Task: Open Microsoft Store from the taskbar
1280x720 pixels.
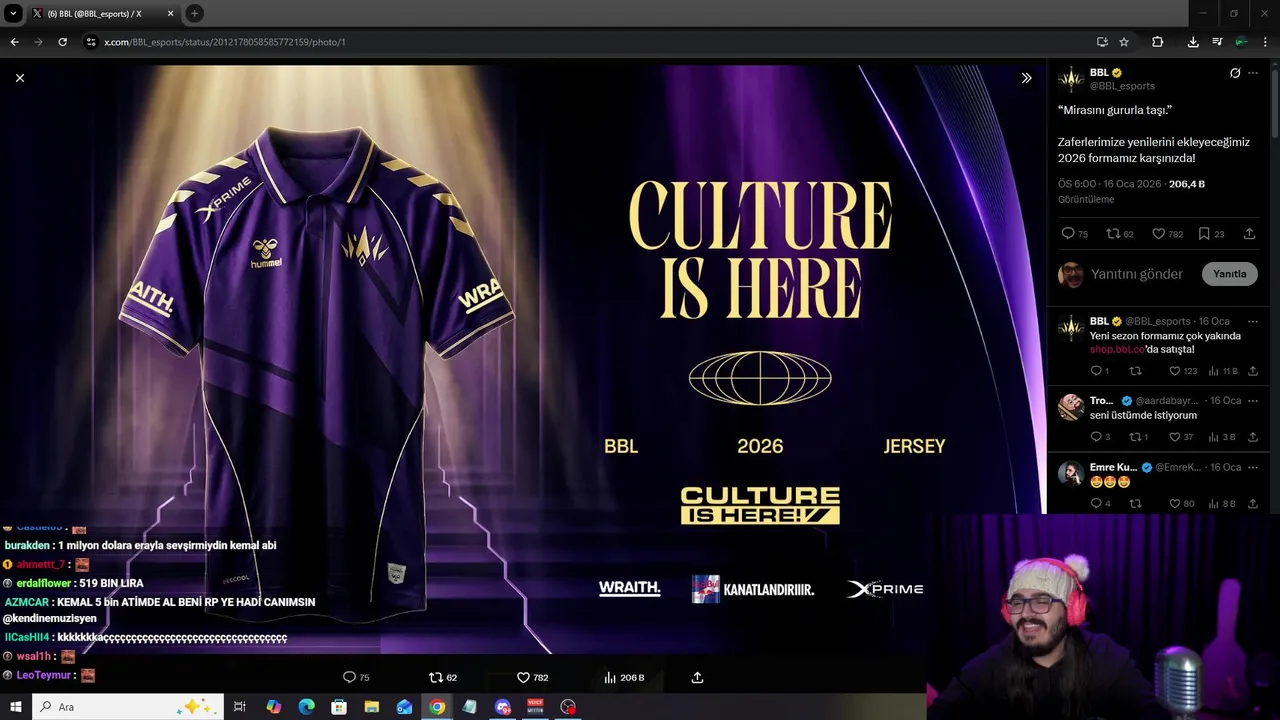Action: click(339, 707)
